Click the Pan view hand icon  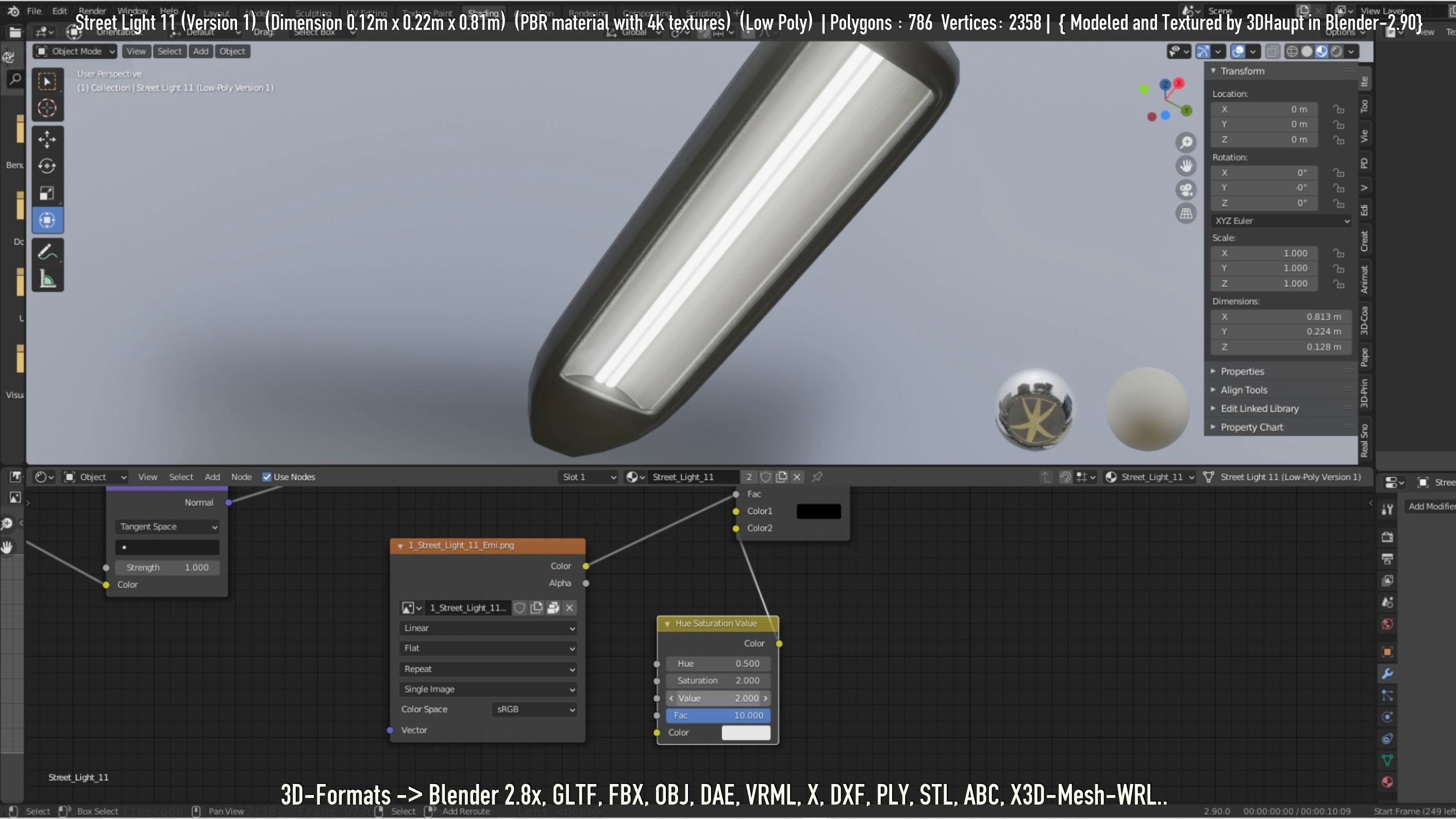(1186, 166)
